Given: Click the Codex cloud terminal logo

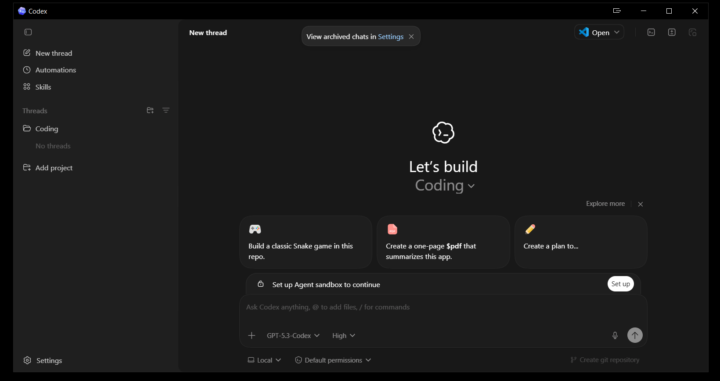Looking at the screenshot, I should 443,133.
